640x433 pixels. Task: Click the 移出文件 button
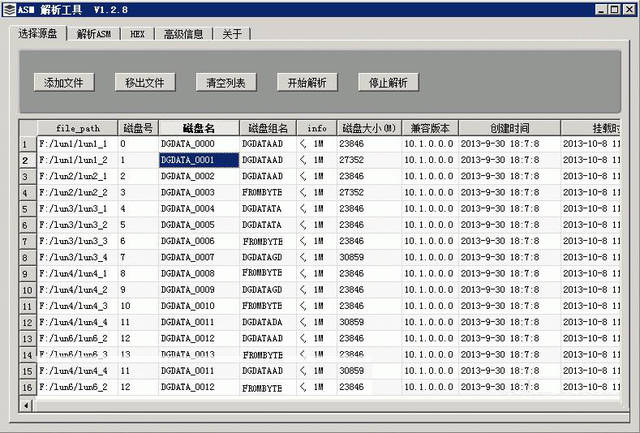click(x=145, y=82)
